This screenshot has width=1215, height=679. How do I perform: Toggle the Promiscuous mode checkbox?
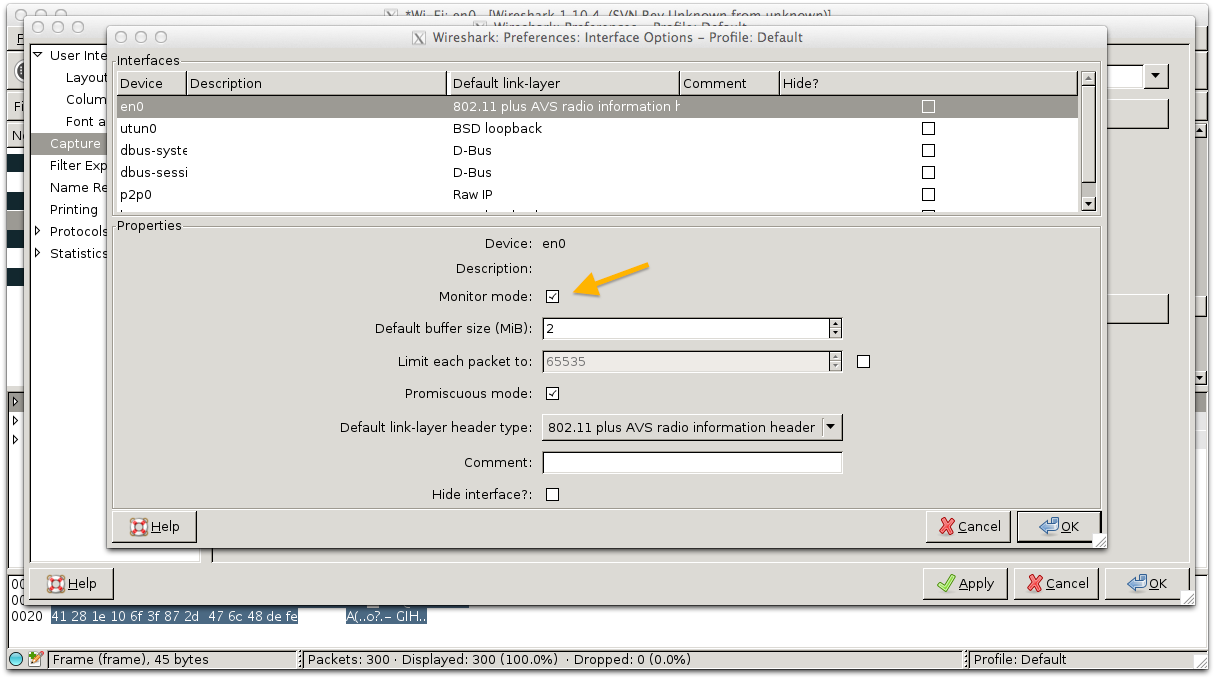[552, 394]
